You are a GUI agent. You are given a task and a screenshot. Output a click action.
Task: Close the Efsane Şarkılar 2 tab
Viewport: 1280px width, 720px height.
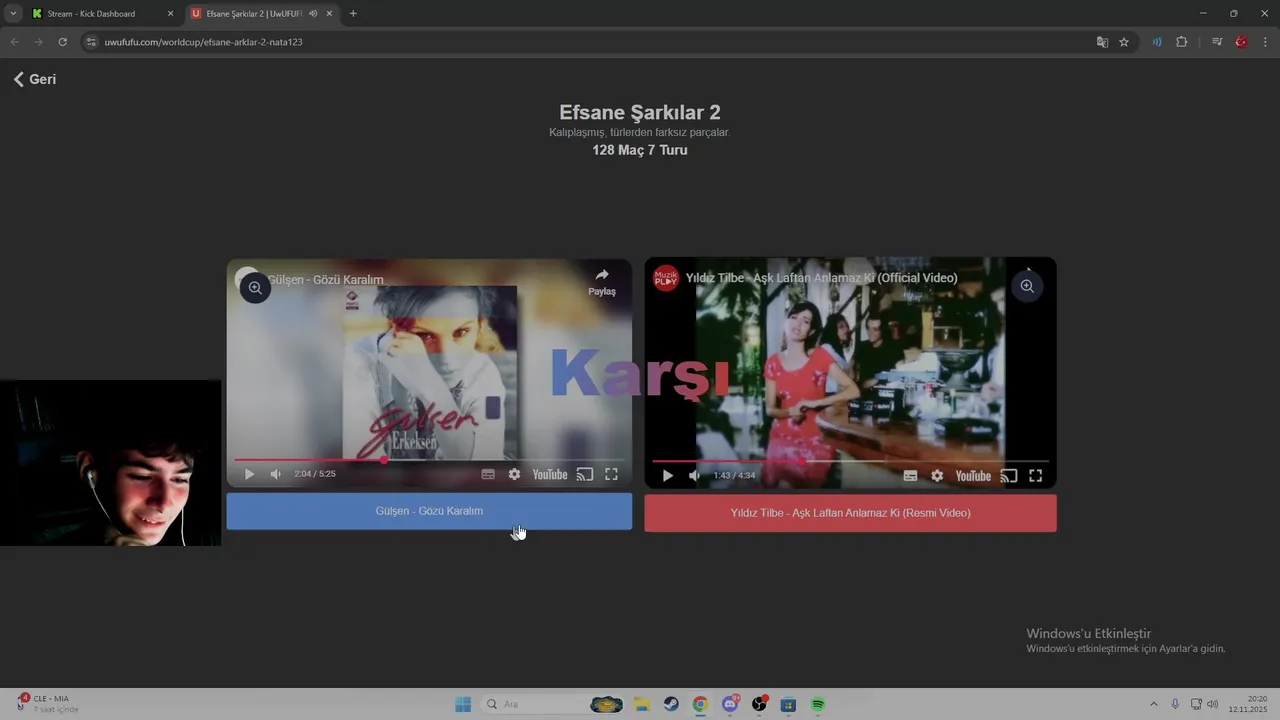[329, 14]
